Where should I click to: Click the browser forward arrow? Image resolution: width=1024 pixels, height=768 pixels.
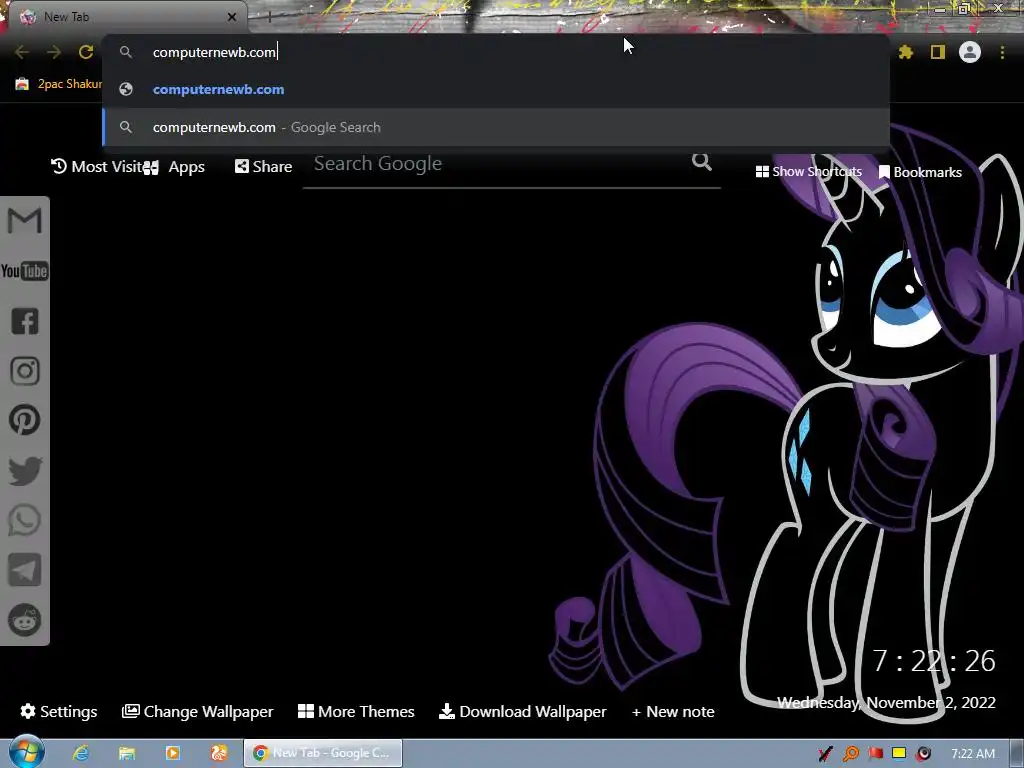point(54,52)
